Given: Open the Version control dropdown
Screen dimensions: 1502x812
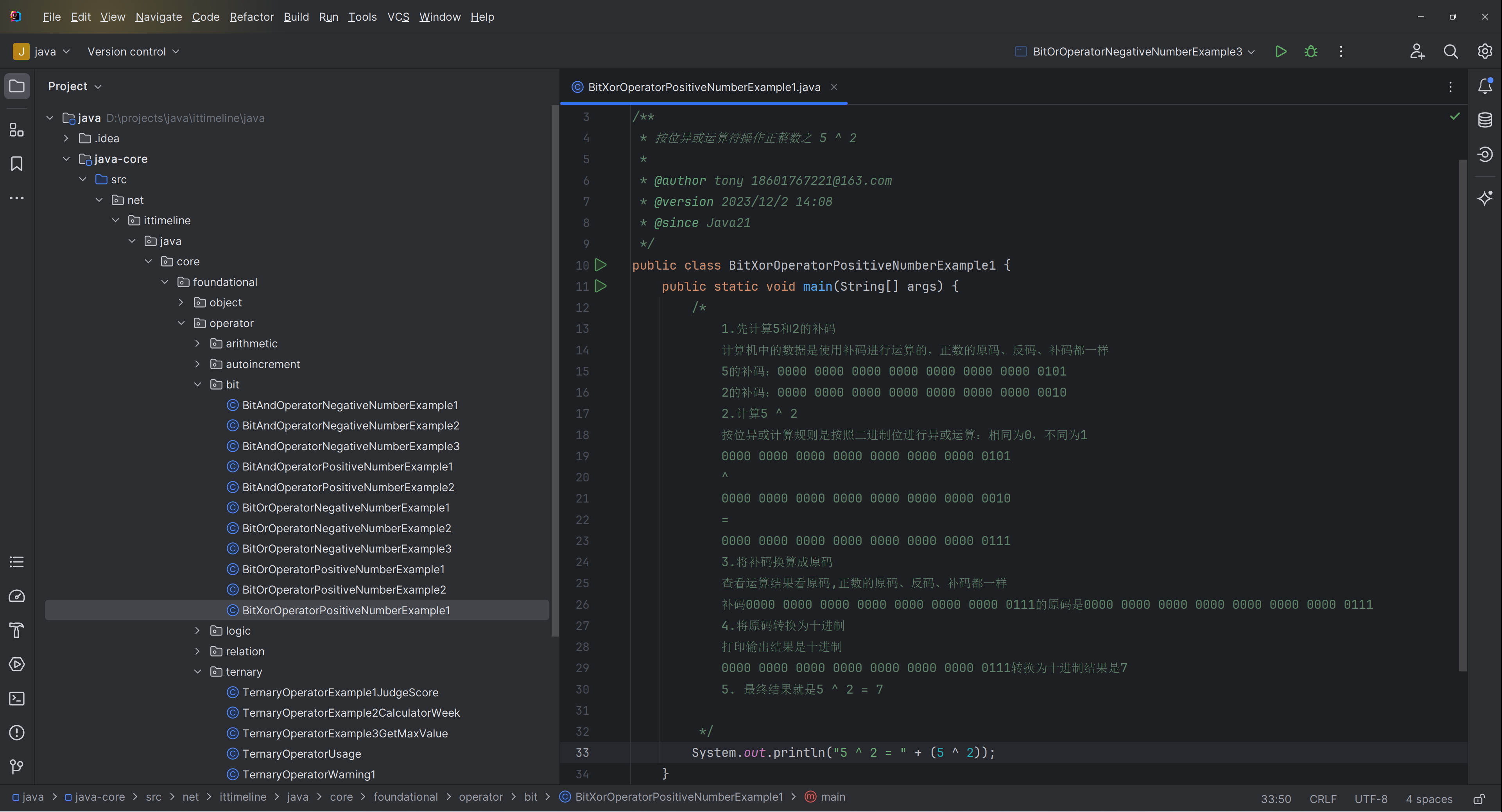Looking at the screenshot, I should pyautogui.click(x=133, y=51).
